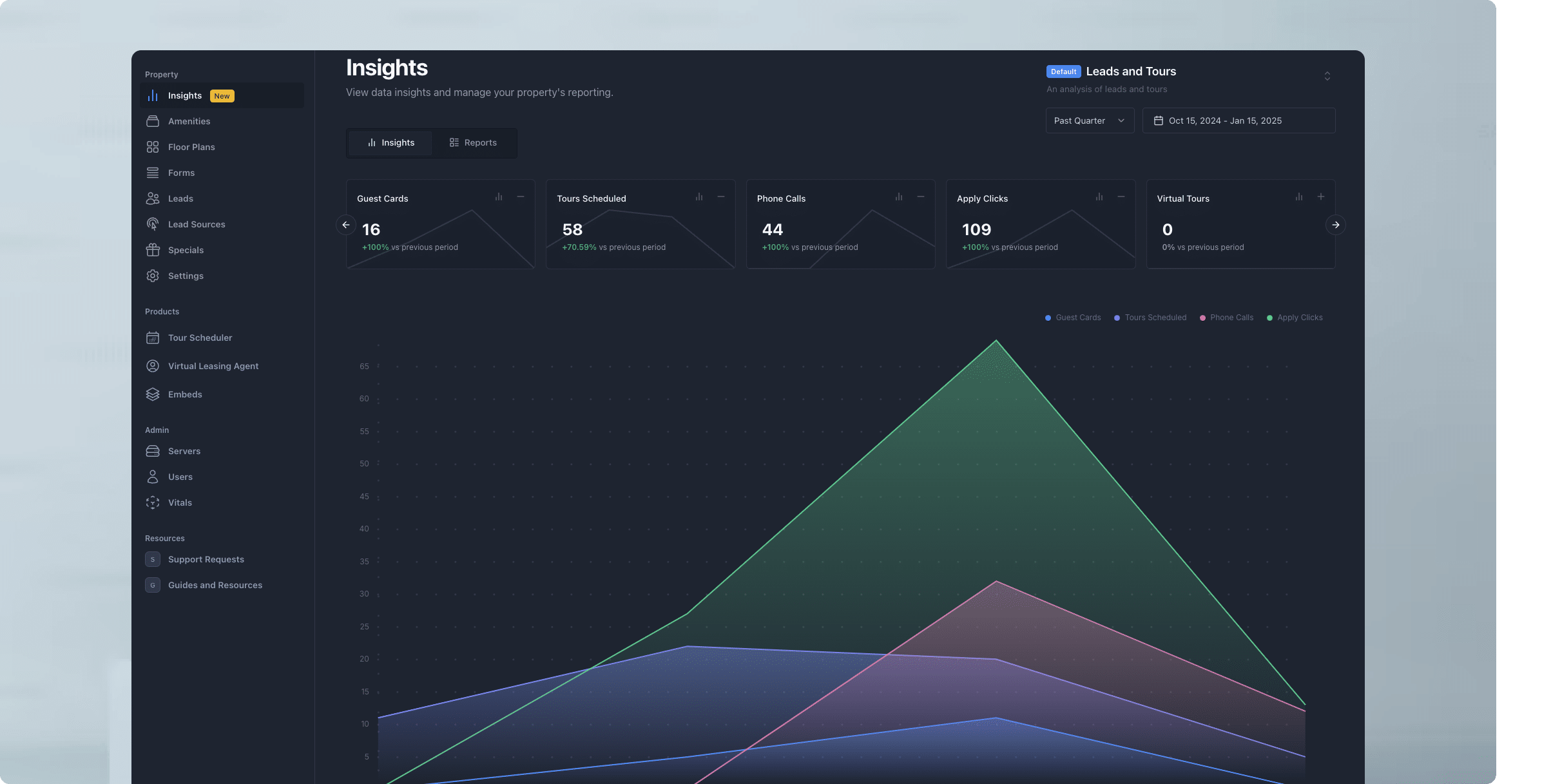Open the Vitals admin page
Screen dimensions: 1542x784
(180, 502)
